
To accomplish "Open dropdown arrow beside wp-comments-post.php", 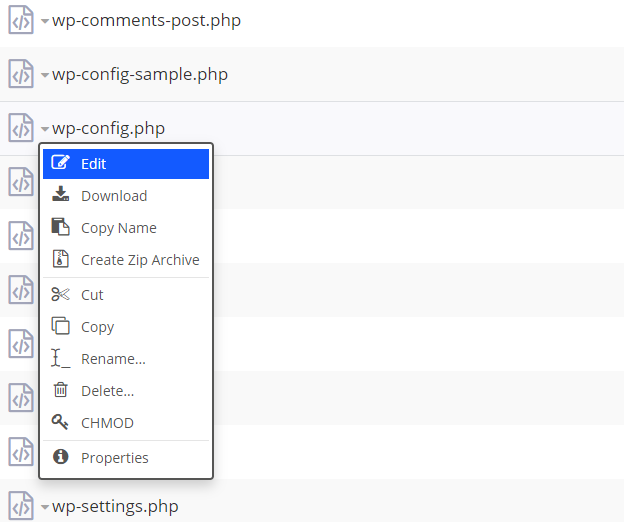I will [45, 21].
